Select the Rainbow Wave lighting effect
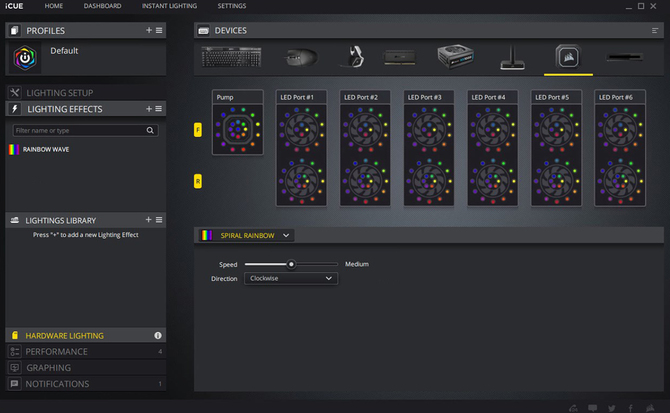This screenshot has height=413, width=670. click(x=46, y=149)
